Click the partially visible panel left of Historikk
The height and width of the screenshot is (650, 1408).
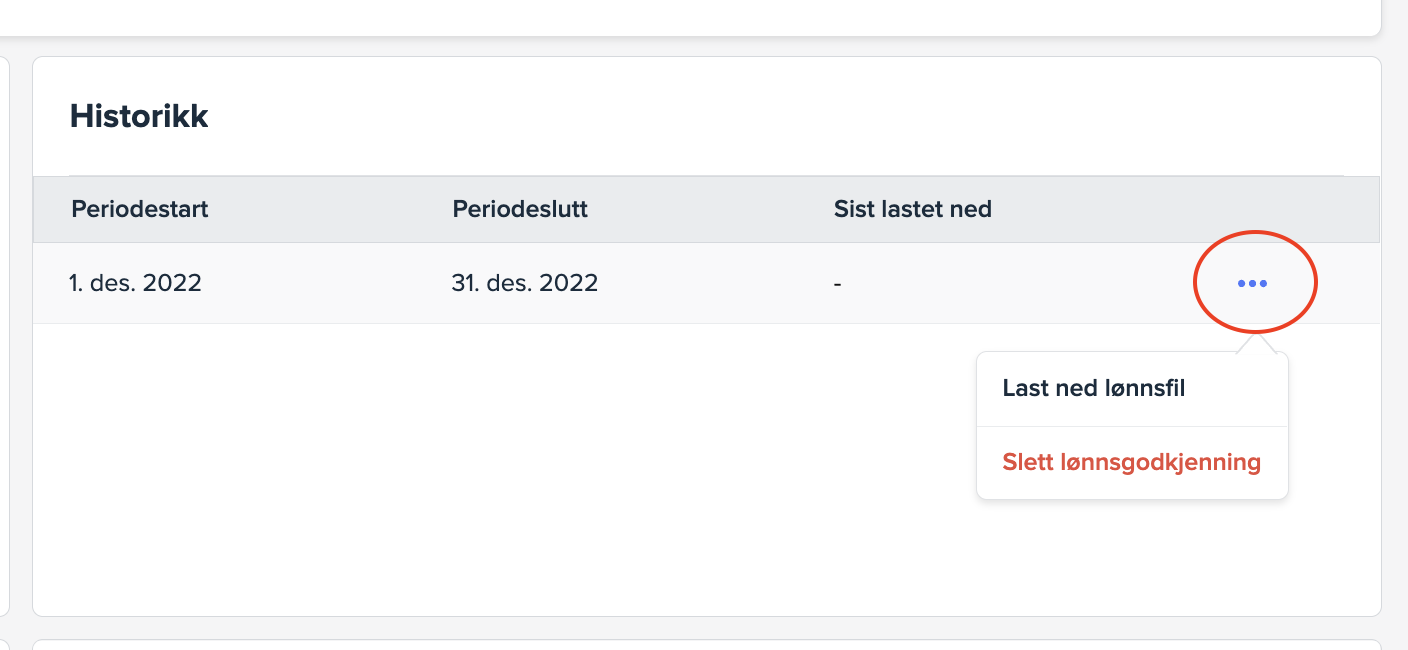4,330
